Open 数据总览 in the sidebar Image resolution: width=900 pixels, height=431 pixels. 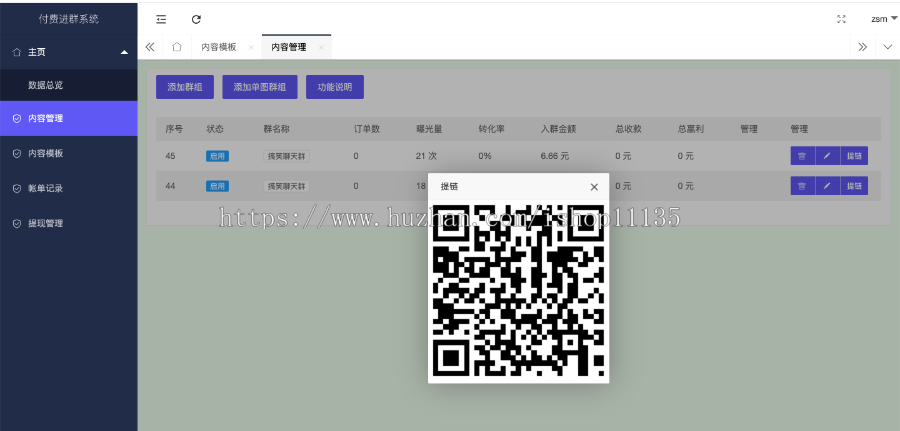tap(68, 85)
